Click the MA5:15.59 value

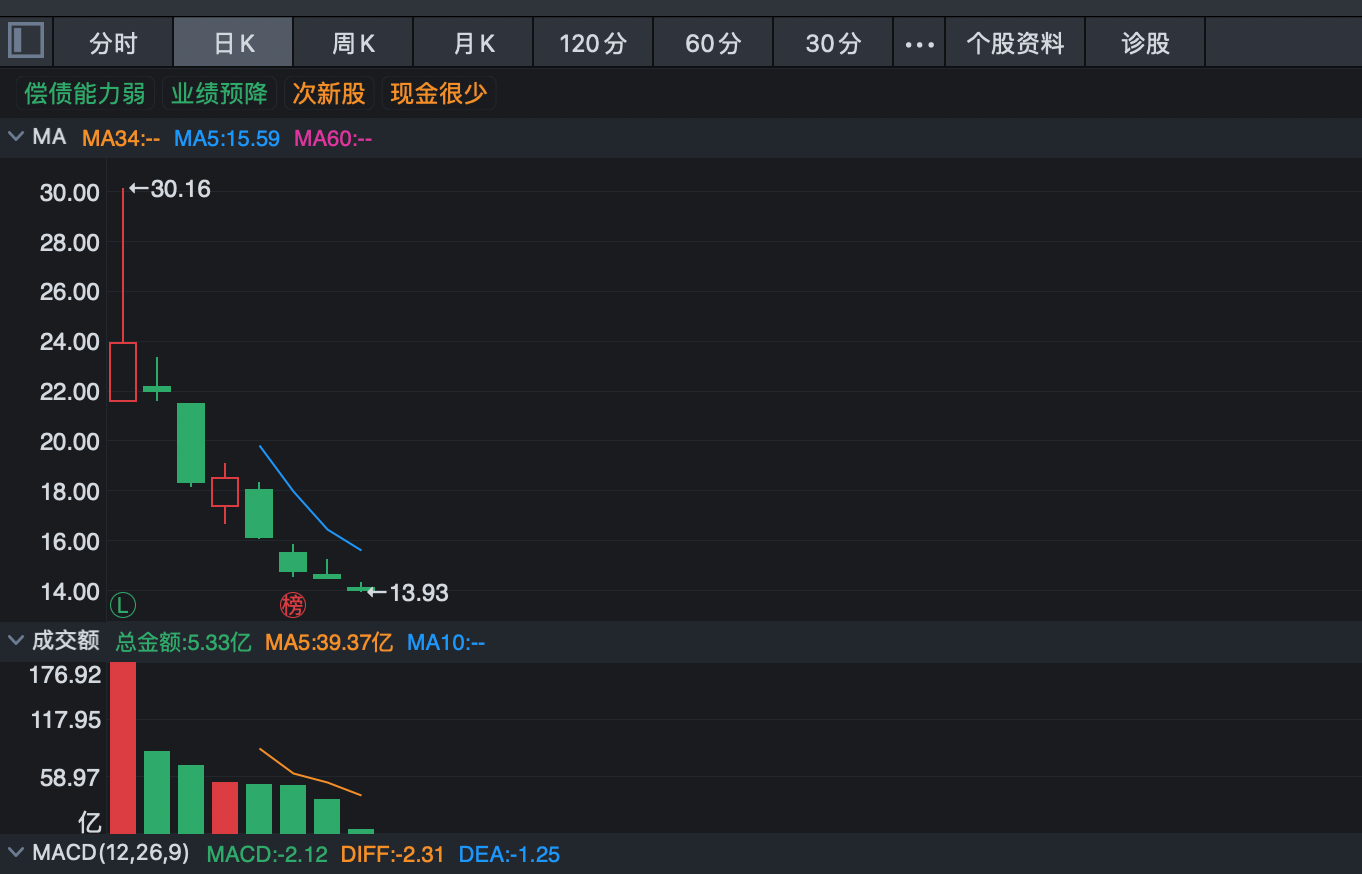coord(227,138)
